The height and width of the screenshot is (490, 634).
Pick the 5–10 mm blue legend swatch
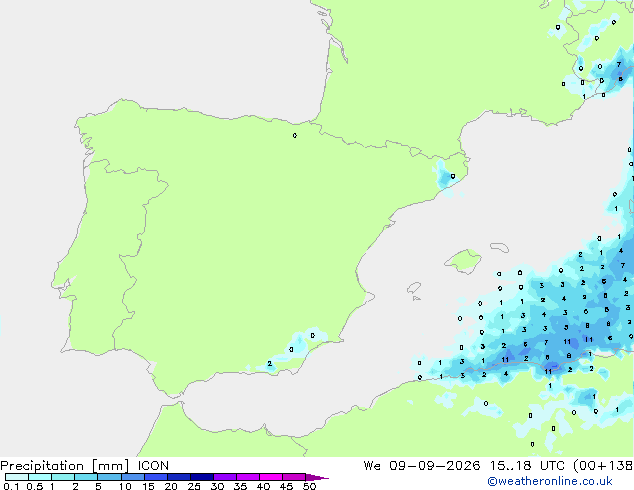[x=109, y=477]
